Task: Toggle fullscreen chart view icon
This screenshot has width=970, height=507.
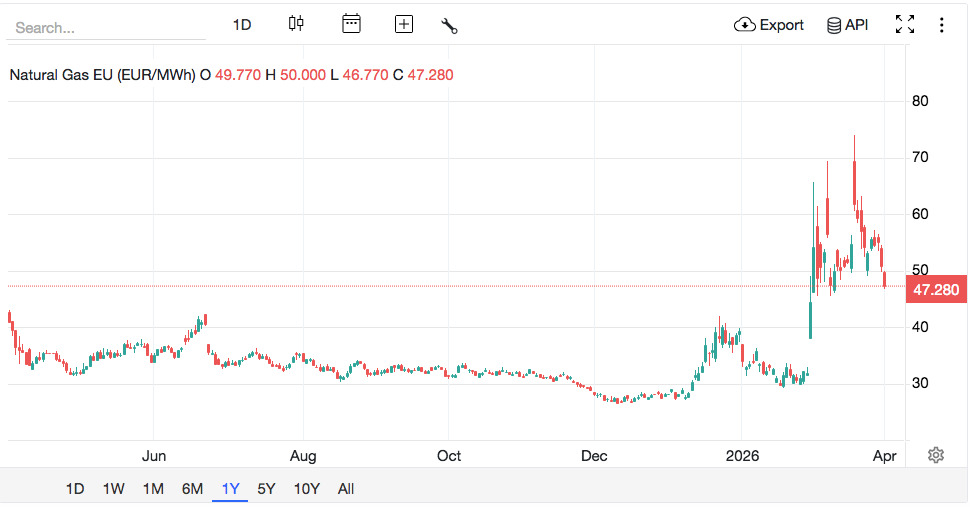Action: [x=905, y=25]
